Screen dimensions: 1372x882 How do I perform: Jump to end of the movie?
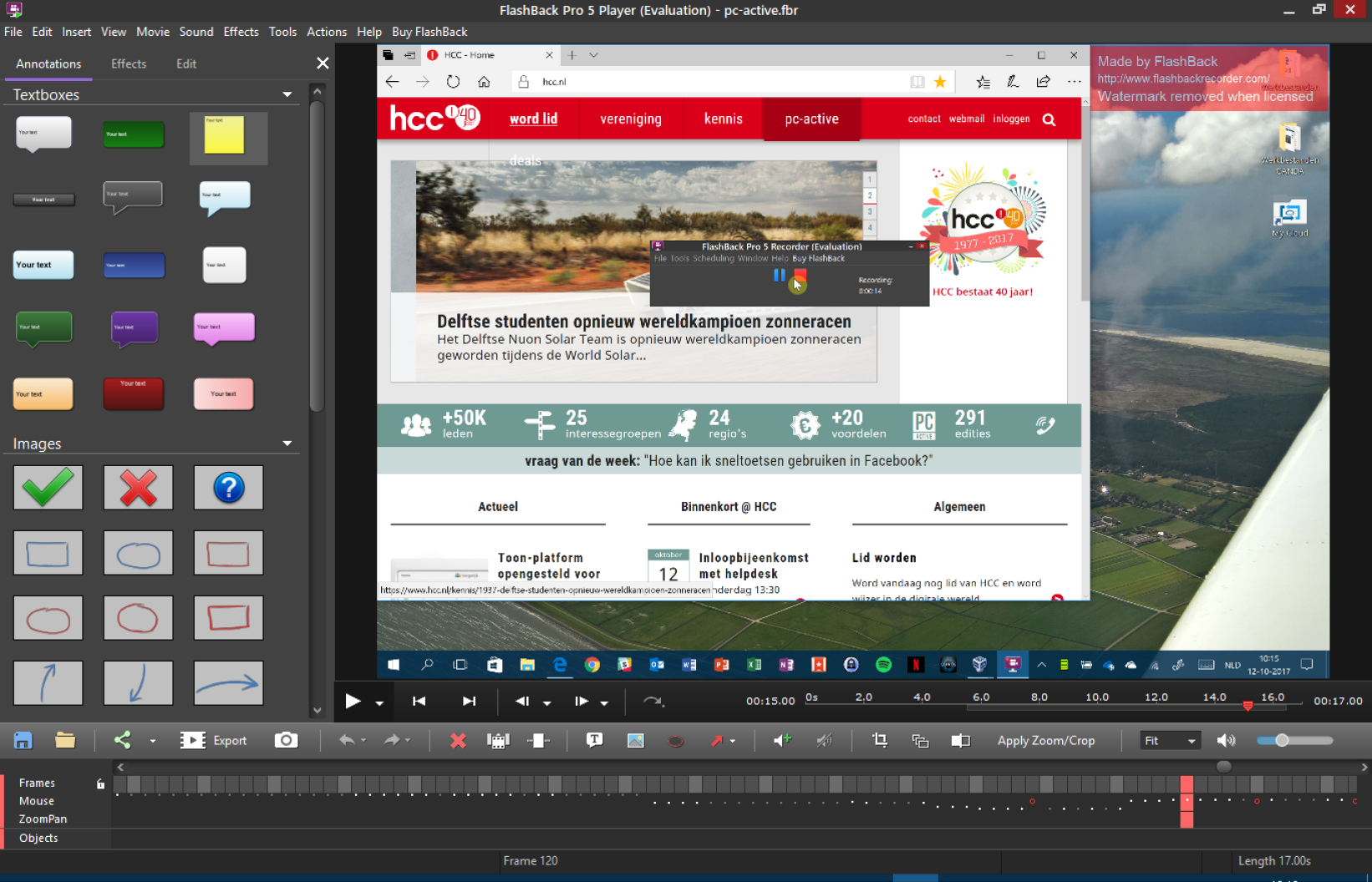(469, 701)
